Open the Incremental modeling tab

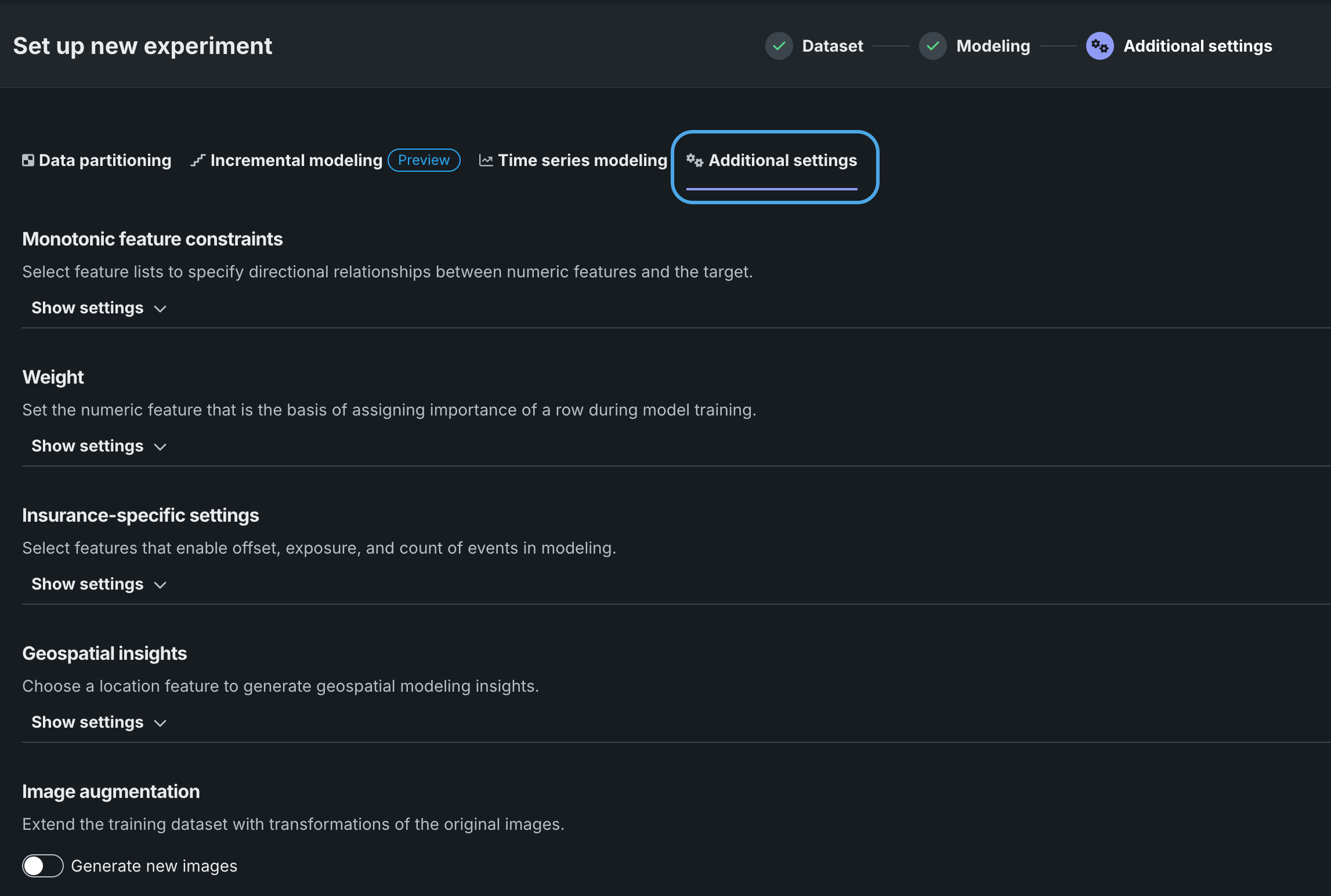296,161
